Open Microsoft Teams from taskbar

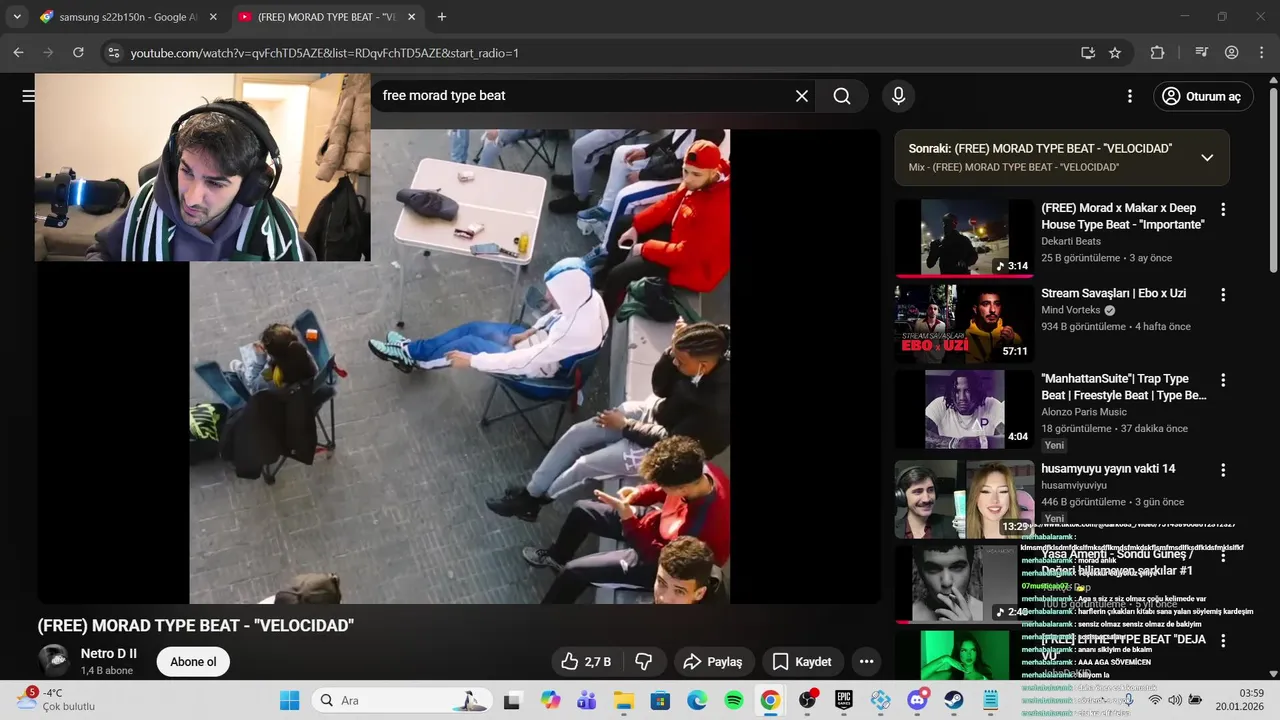(586, 700)
